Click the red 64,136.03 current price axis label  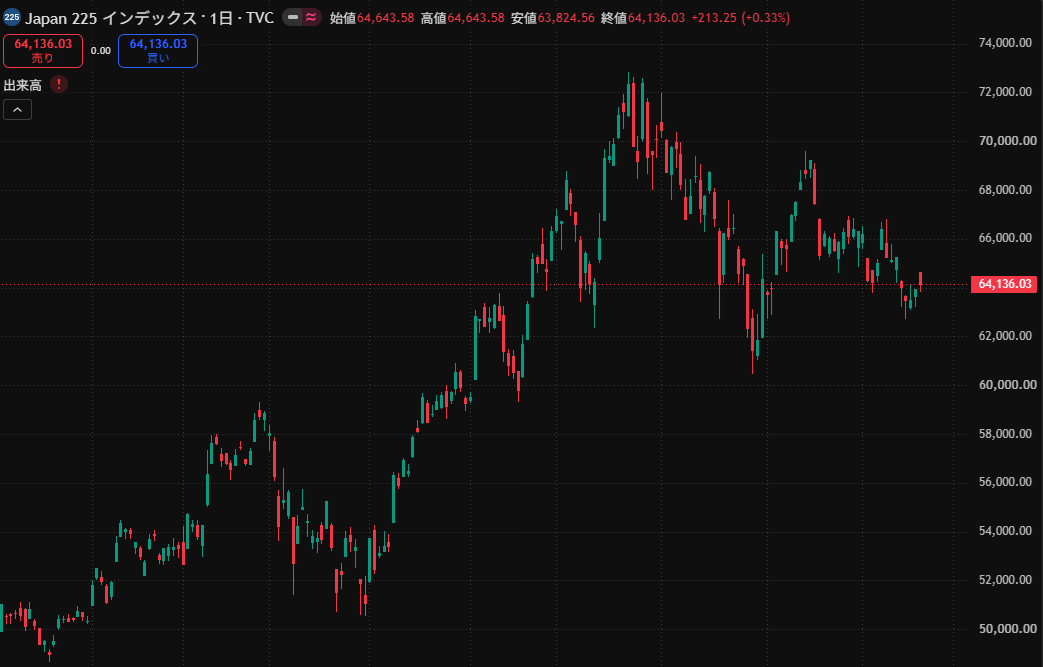click(x=1004, y=284)
